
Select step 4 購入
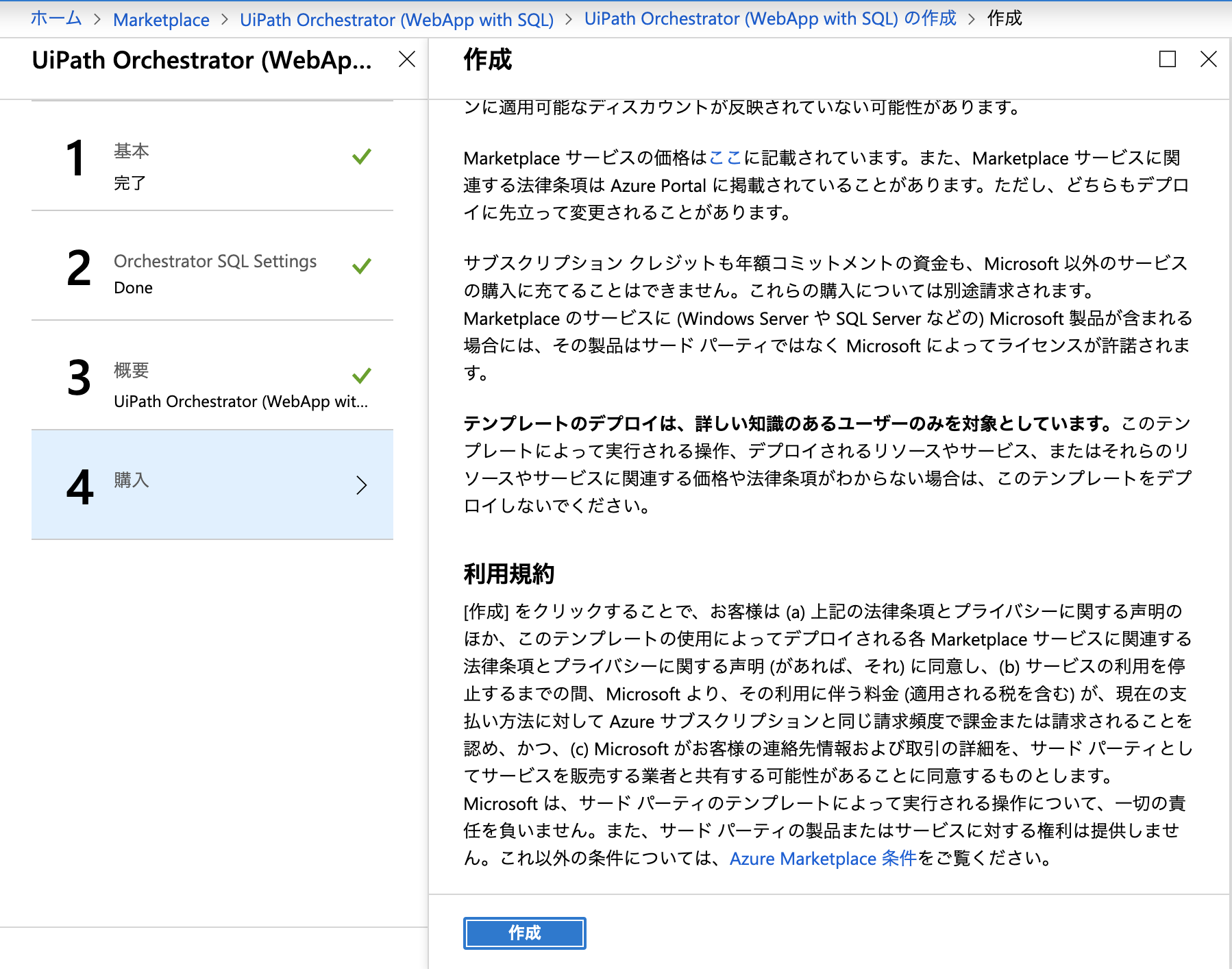coord(212,485)
